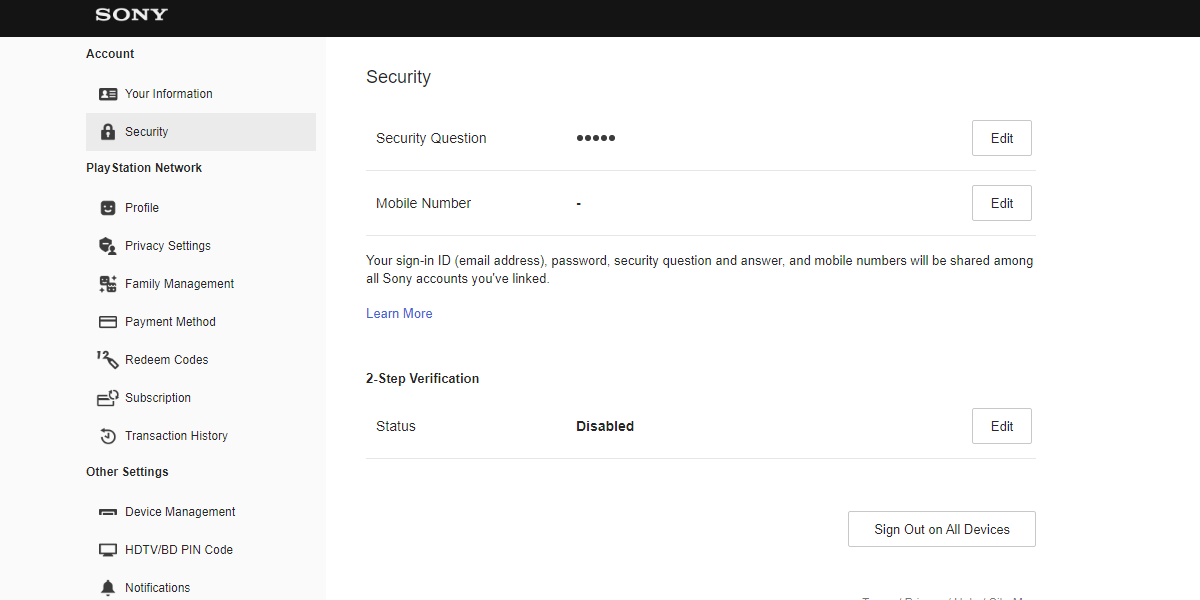
Task: Edit 2-Step Verification status
Action: coord(1001,426)
